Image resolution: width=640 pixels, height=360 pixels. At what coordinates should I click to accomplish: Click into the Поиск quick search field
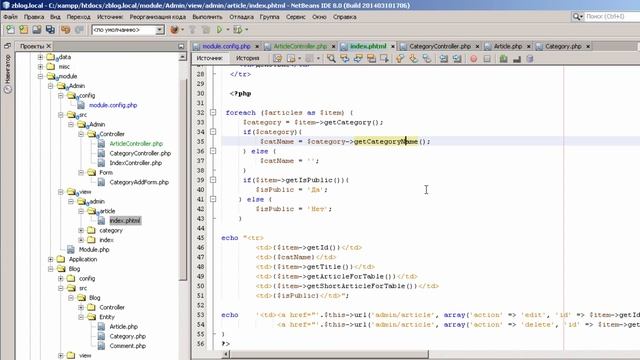pos(612,16)
